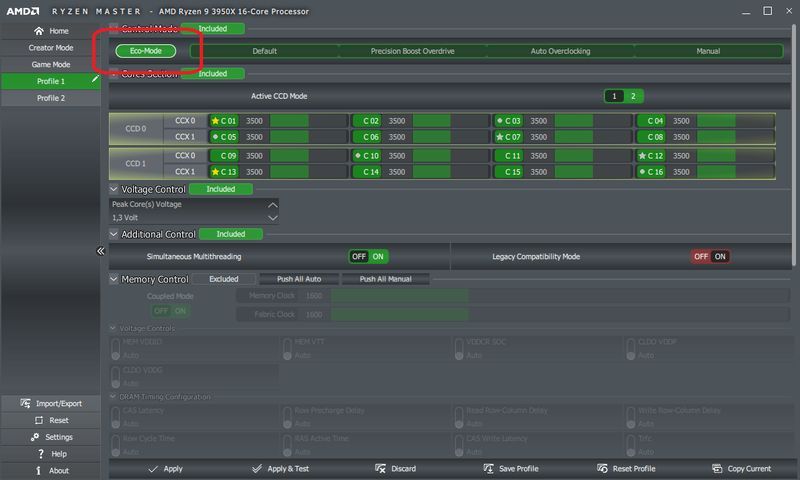Screen dimensions: 800x480
Task: Select Default control mode
Action: click(x=264, y=51)
